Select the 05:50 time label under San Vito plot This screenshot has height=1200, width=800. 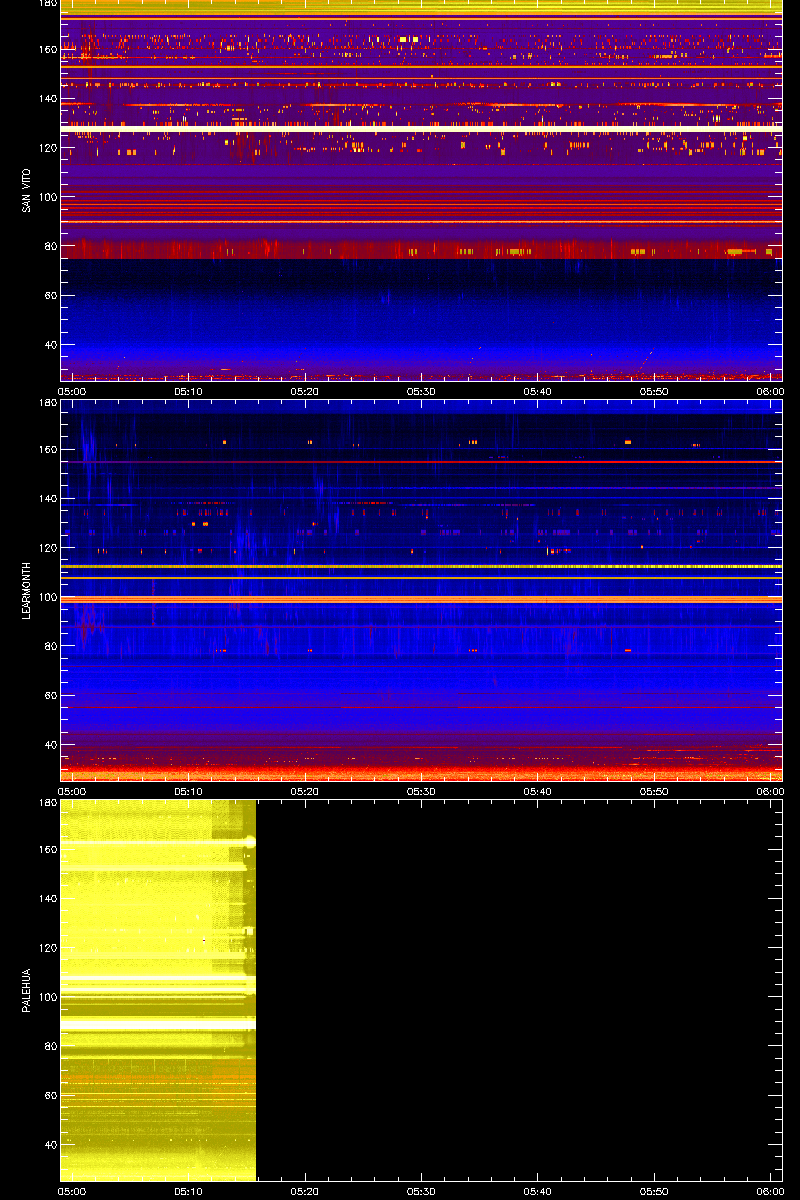click(654, 391)
